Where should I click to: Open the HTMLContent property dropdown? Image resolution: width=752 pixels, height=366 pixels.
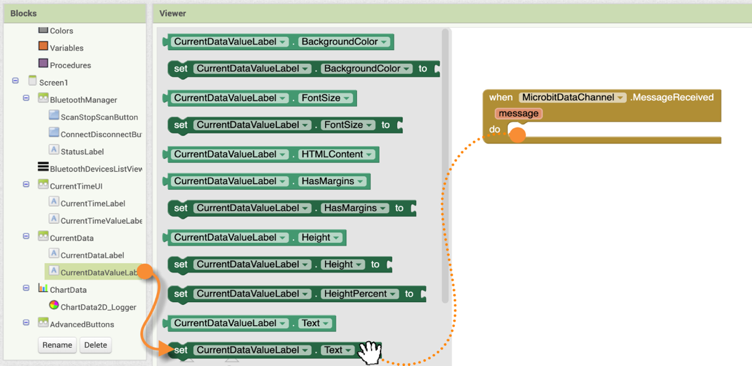point(337,154)
